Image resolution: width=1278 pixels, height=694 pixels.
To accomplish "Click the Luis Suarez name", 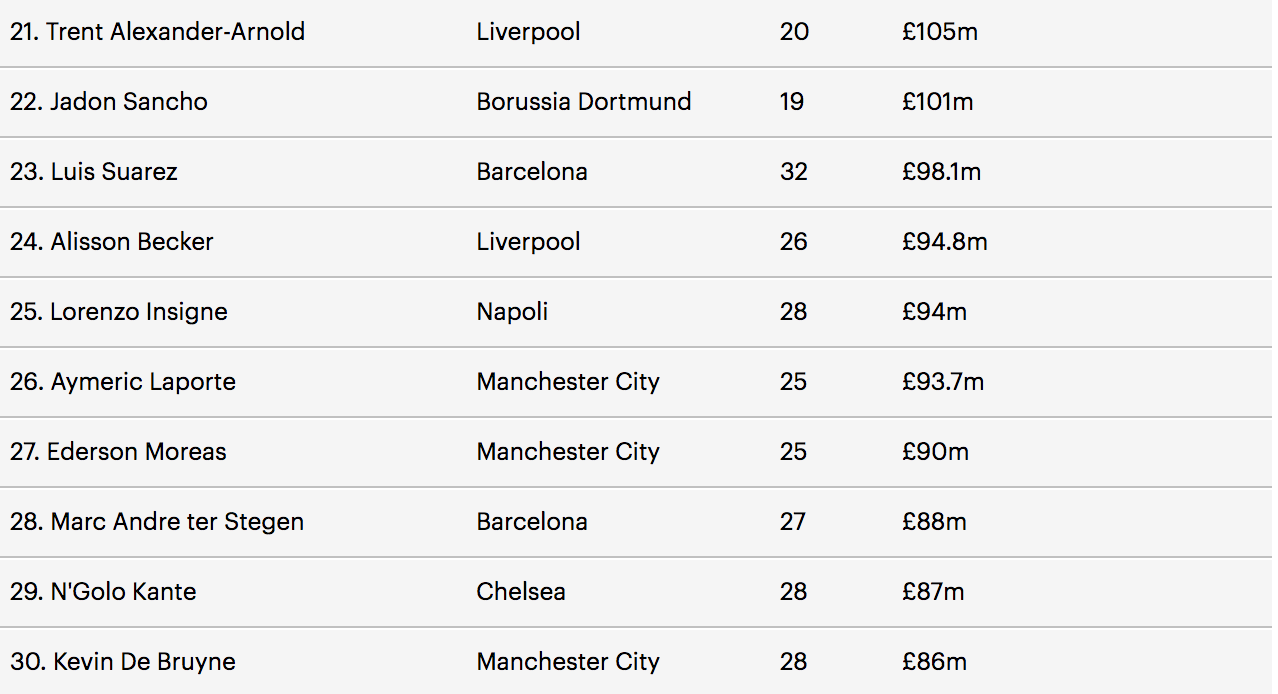I will click(94, 172).
